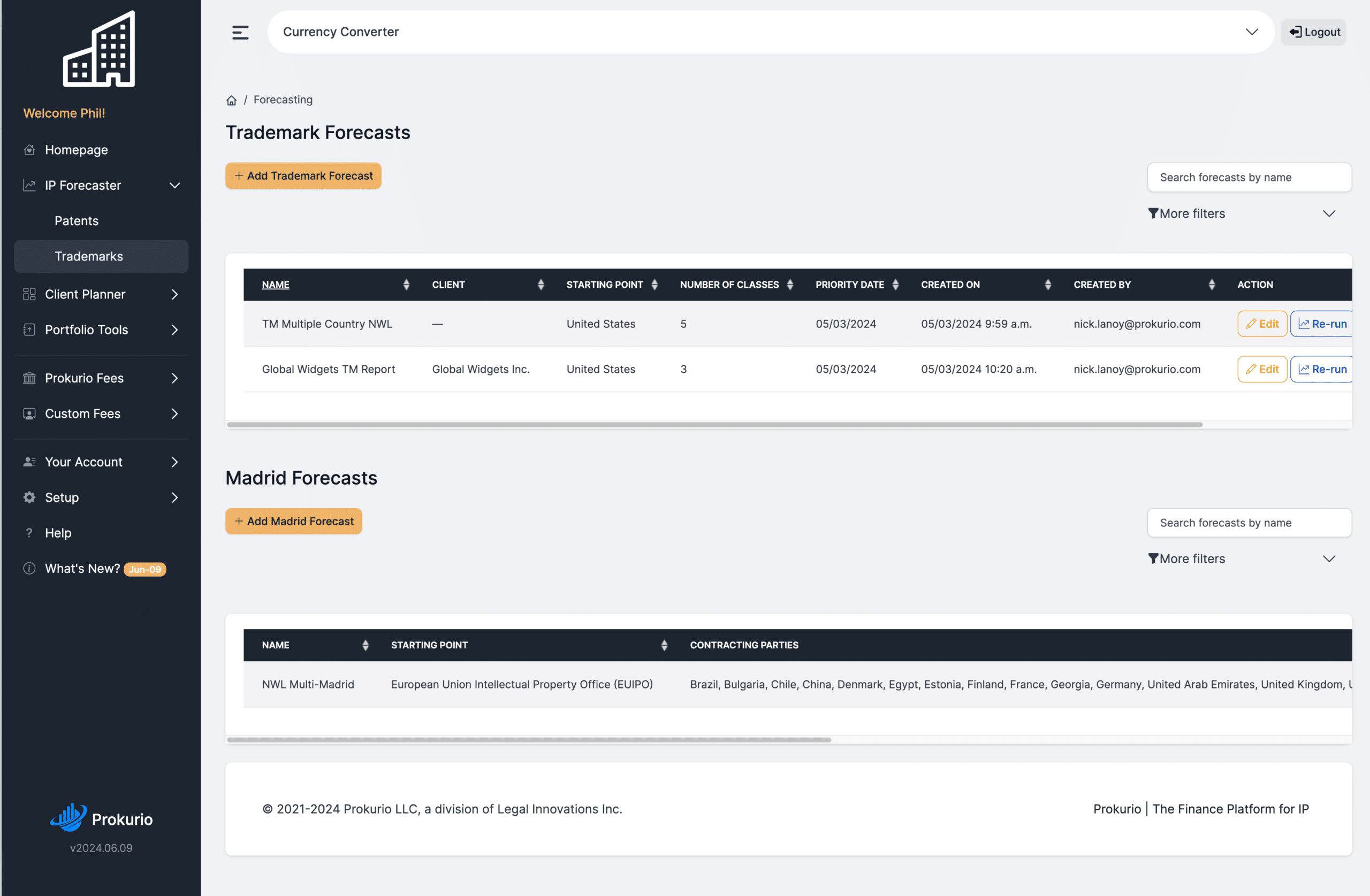Click Name column header in Trademark table
This screenshot has width=1370, height=896.
(x=276, y=284)
